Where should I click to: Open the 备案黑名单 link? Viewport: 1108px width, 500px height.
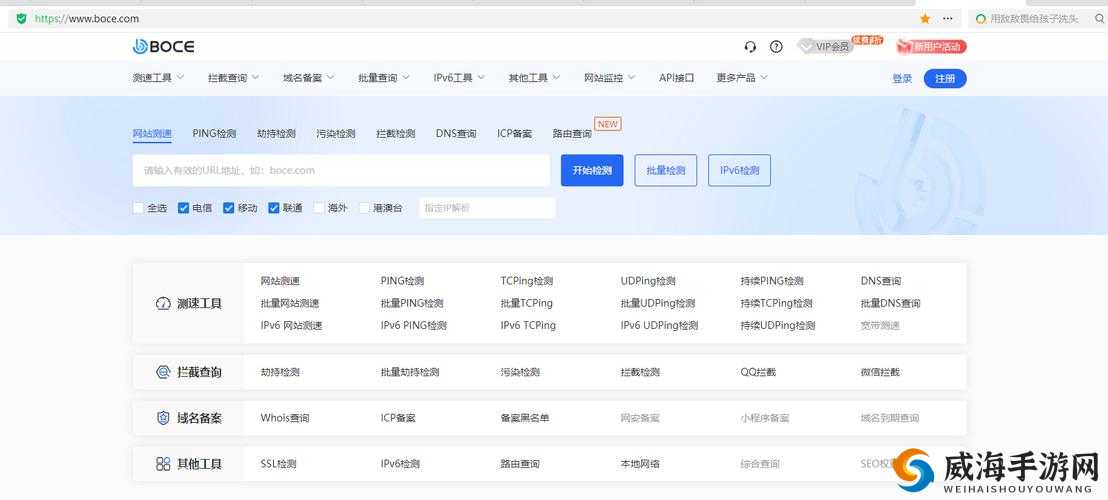(525, 418)
